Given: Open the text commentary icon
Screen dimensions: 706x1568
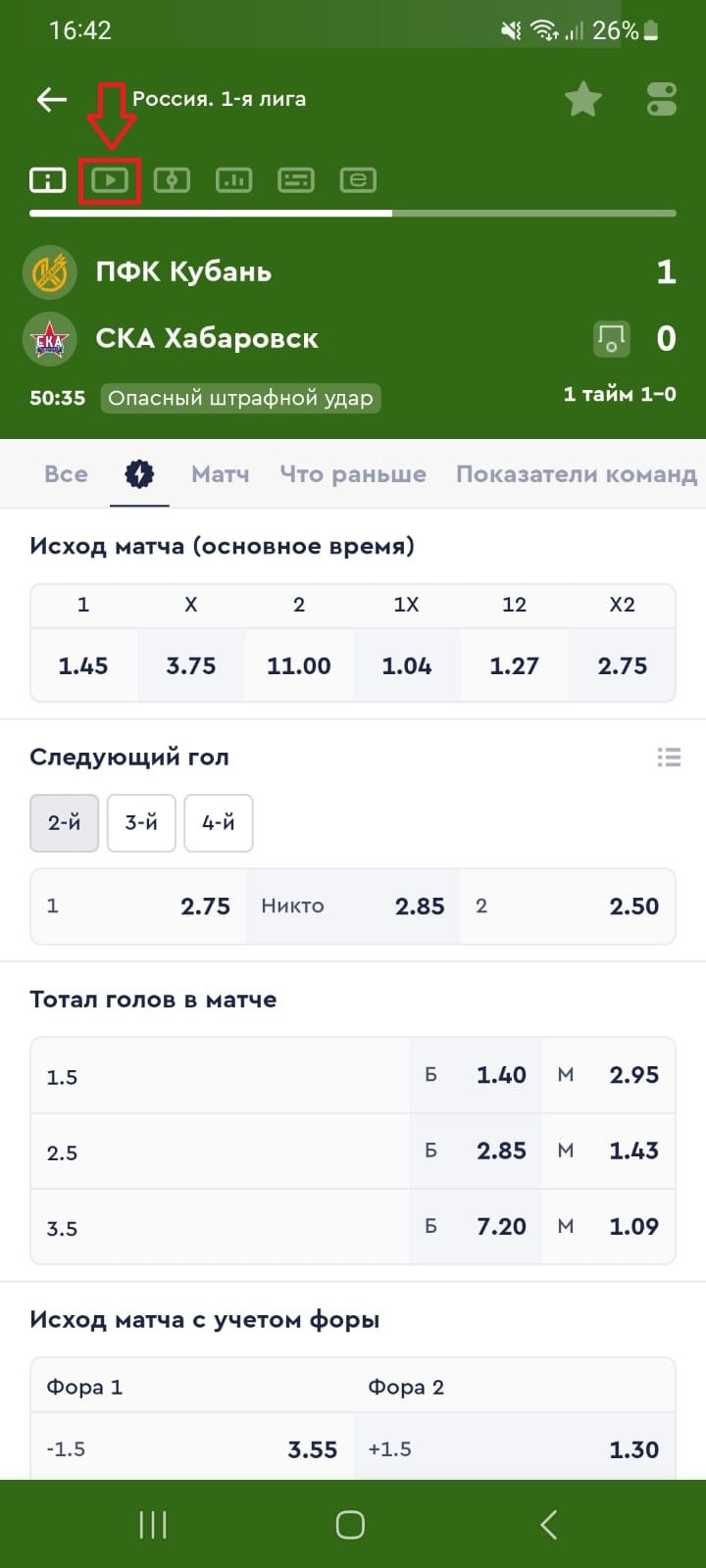Looking at the screenshot, I should [295, 180].
